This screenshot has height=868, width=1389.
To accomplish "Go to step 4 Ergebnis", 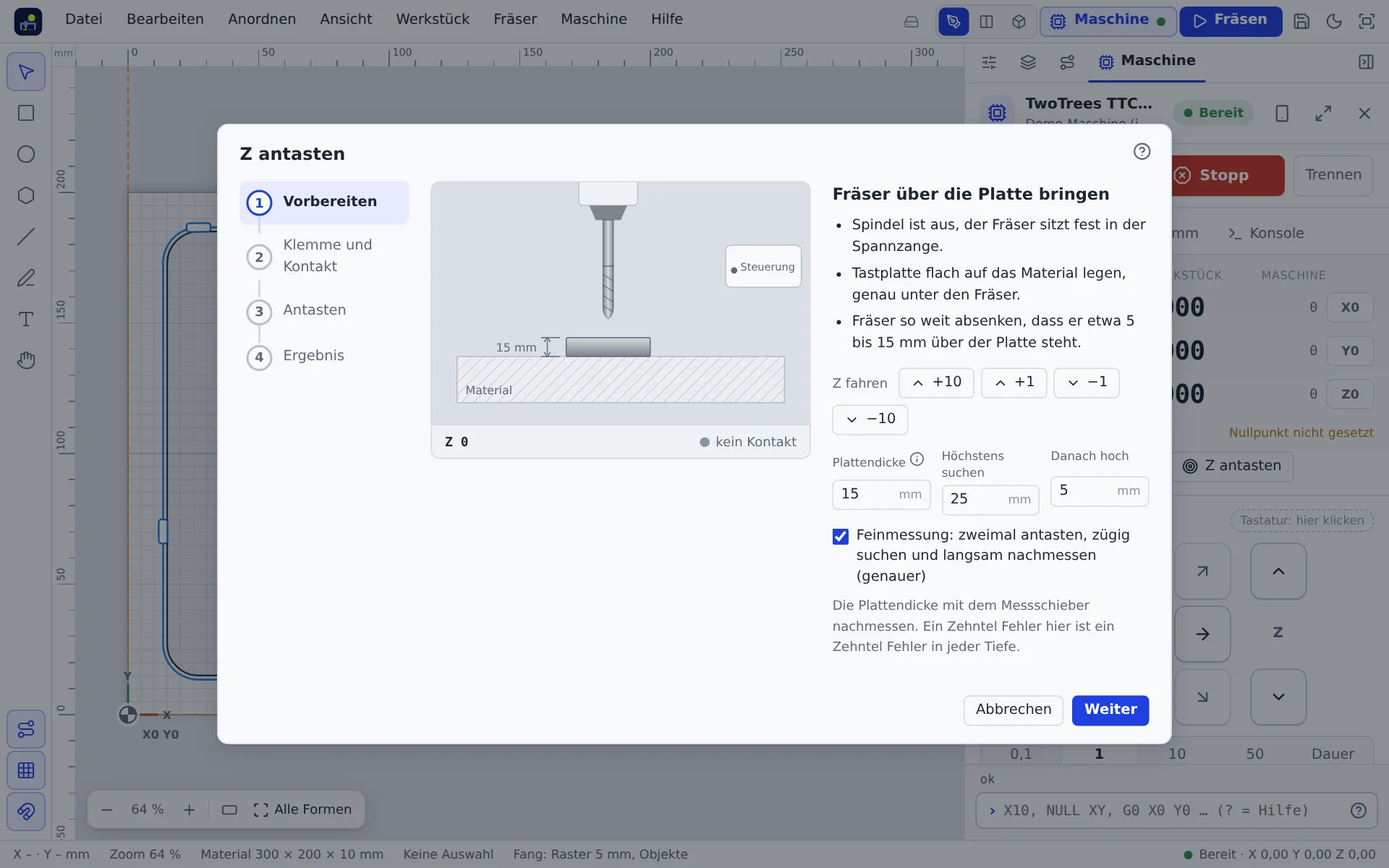I will click(324, 357).
